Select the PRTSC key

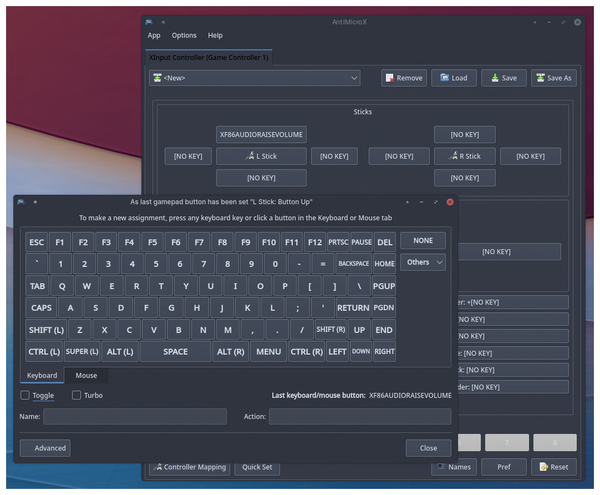point(338,242)
